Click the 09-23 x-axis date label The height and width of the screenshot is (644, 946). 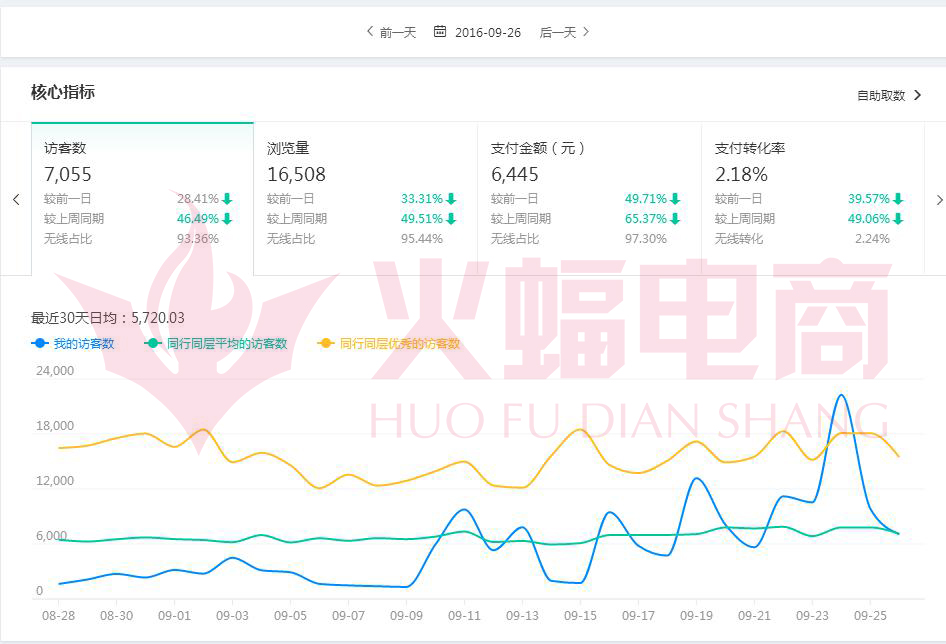[812, 616]
